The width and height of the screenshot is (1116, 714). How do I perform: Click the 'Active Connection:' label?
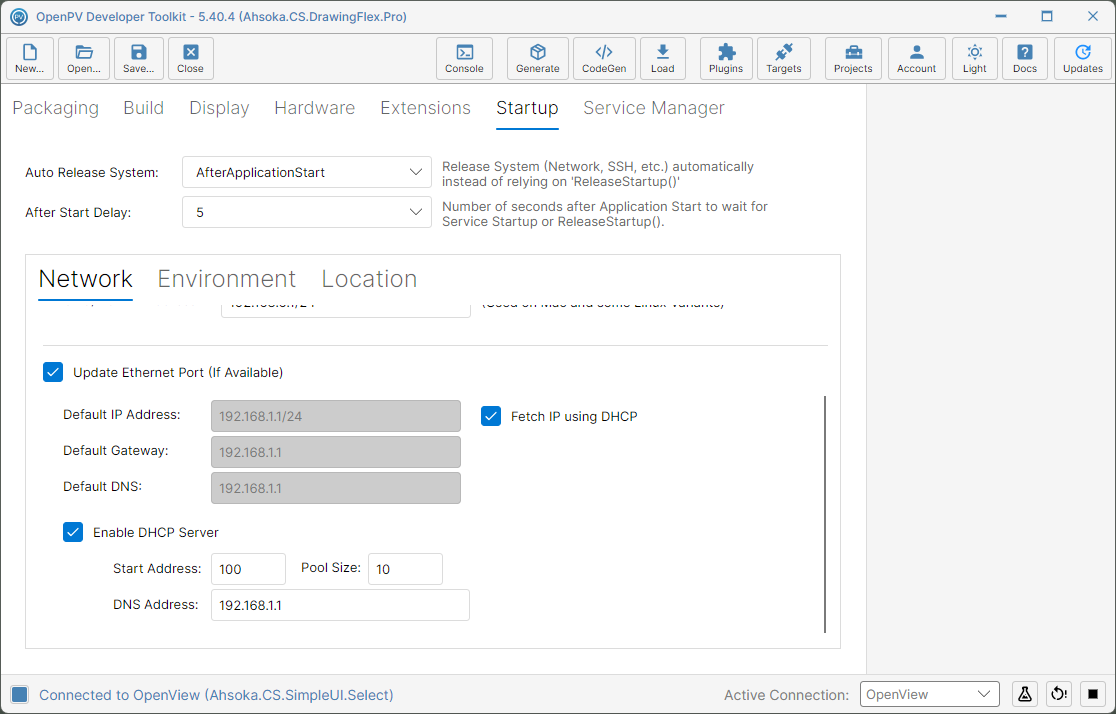click(x=786, y=695)
